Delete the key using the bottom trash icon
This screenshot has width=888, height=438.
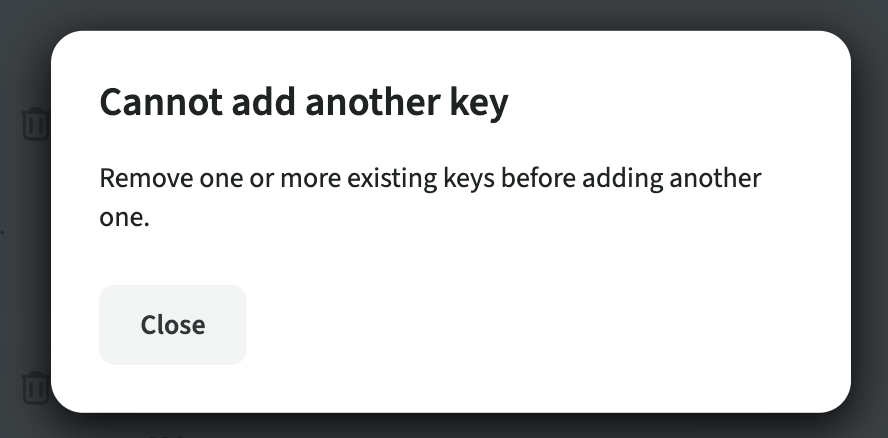click(35, 387)
